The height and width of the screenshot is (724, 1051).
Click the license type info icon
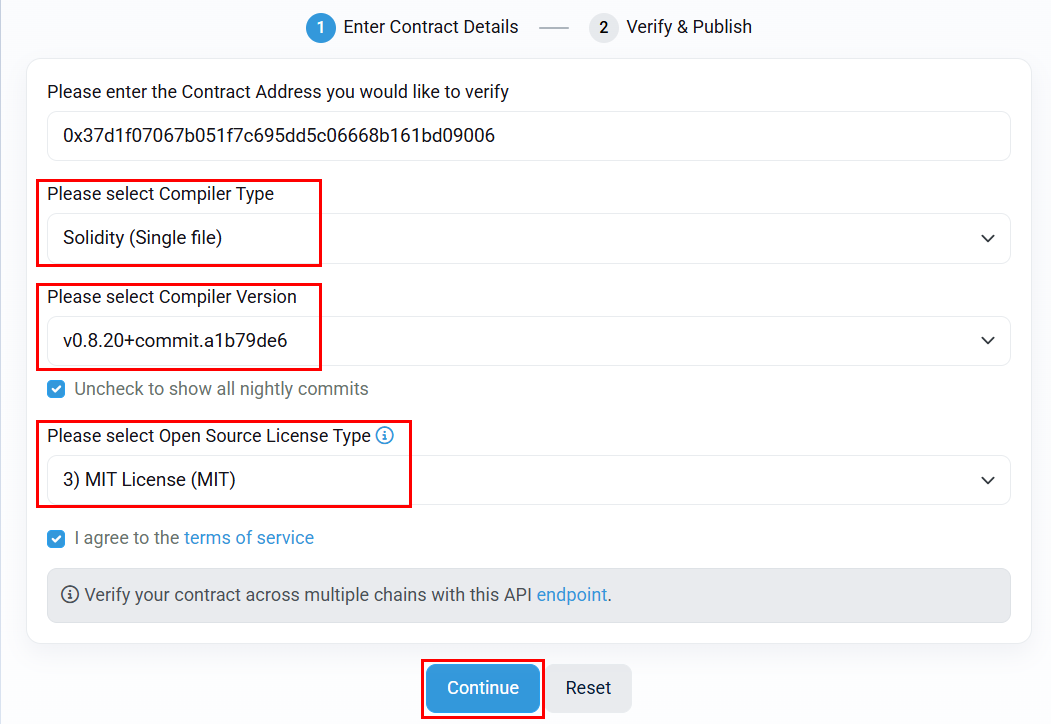pos(385,436)
